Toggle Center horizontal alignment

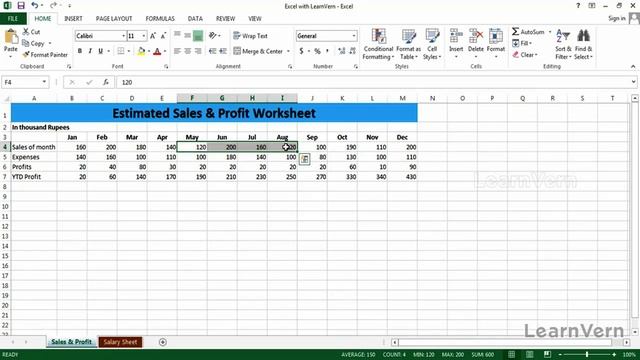point(187,51)
